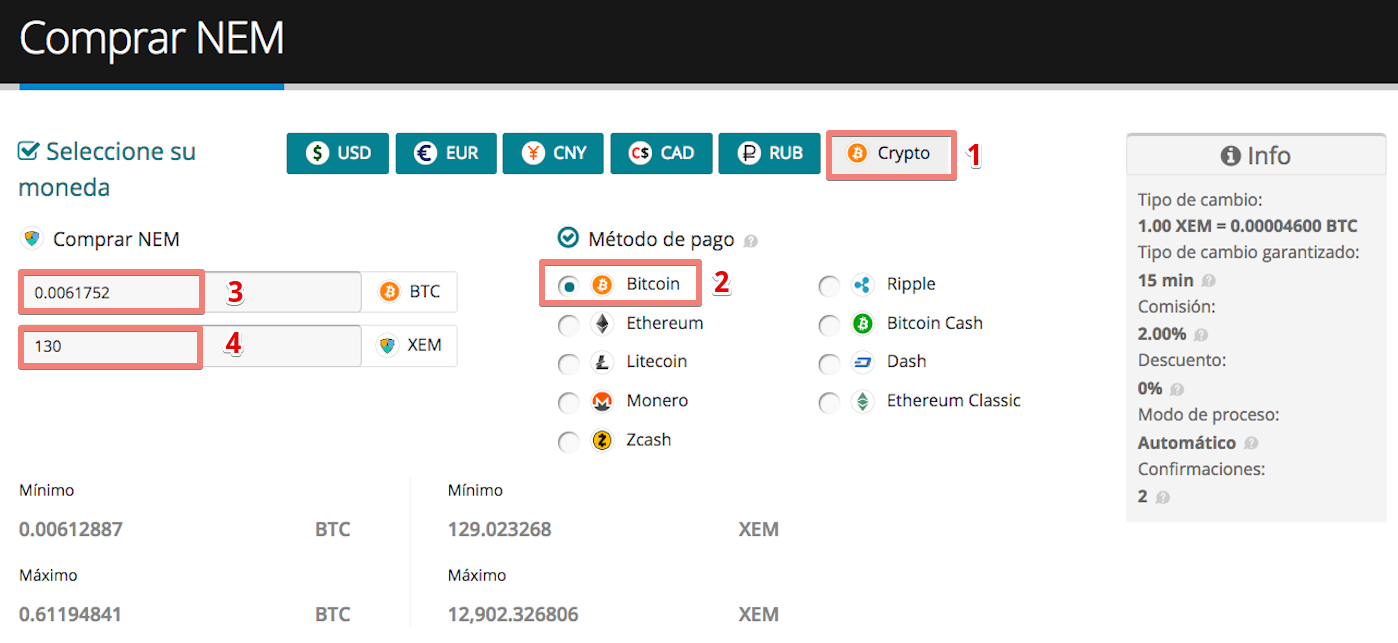
Task: Click the maximum value 12,902.326806 XEM
Action: tap(513, 614)
